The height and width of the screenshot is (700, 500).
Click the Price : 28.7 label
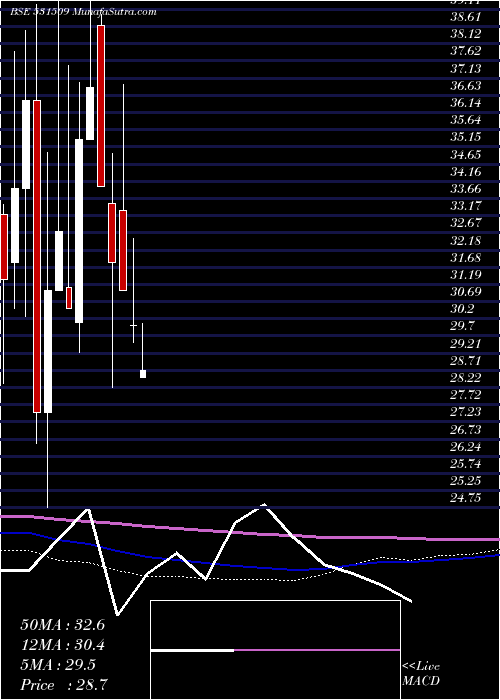point(63,685)
